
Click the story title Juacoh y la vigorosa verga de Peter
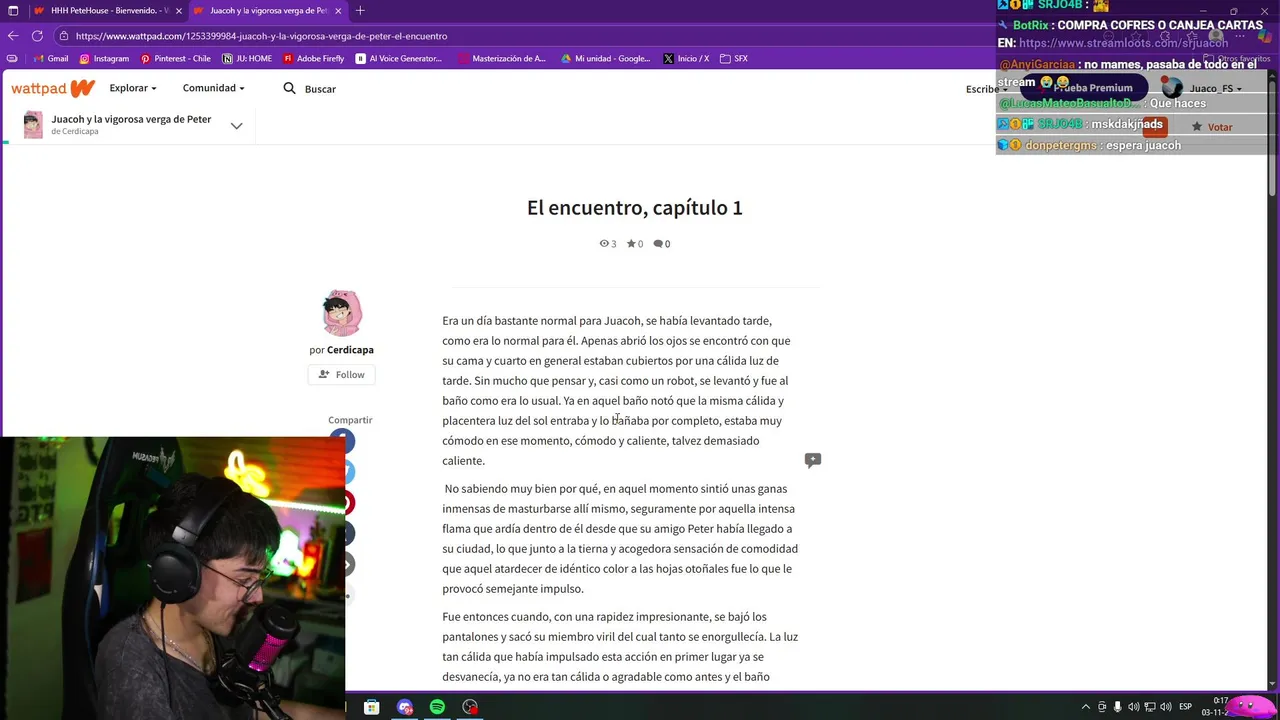tap(131, 119)
